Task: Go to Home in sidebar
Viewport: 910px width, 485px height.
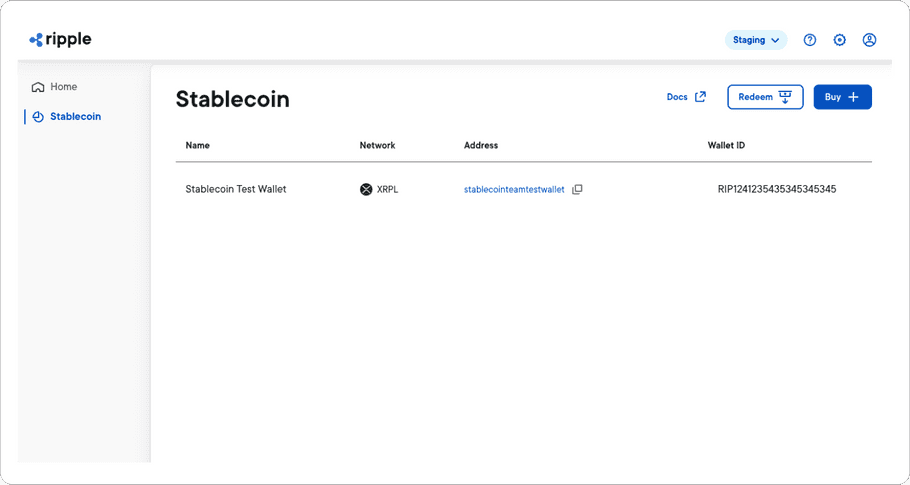Action: point(63,87)
